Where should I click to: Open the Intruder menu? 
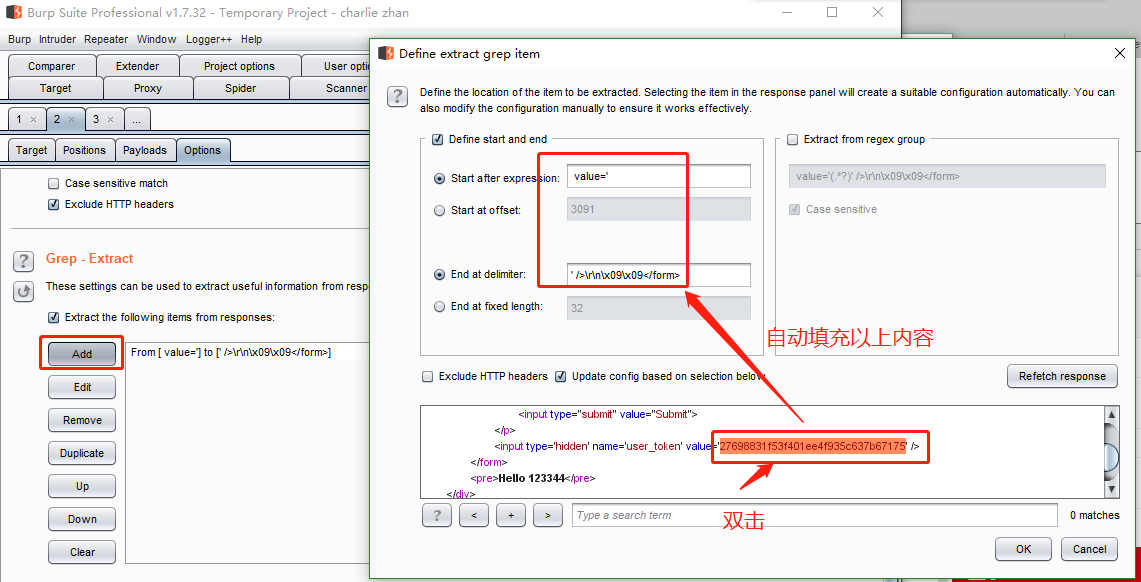tap(57, 39)
